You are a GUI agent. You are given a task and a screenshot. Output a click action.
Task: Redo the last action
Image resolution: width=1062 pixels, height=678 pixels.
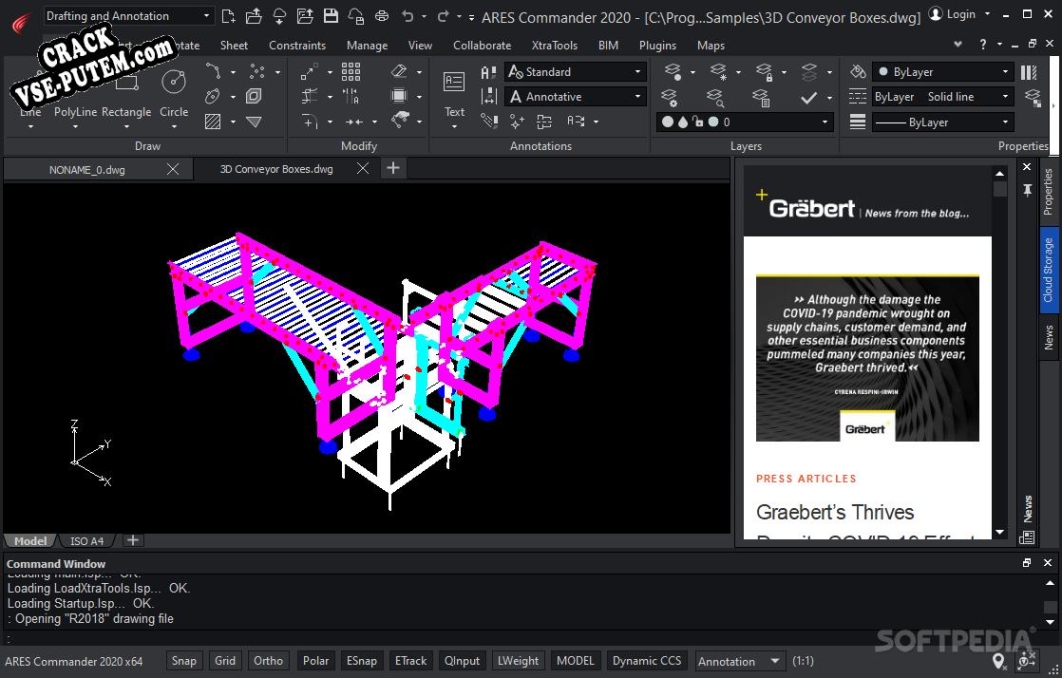(443, 16)
